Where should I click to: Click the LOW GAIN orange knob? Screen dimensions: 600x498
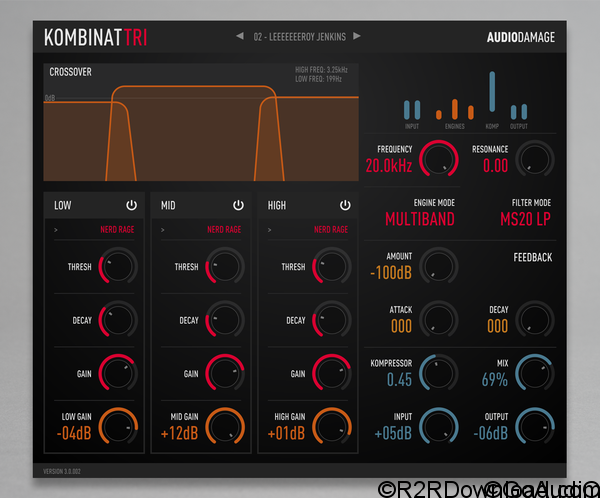(118, 426)
